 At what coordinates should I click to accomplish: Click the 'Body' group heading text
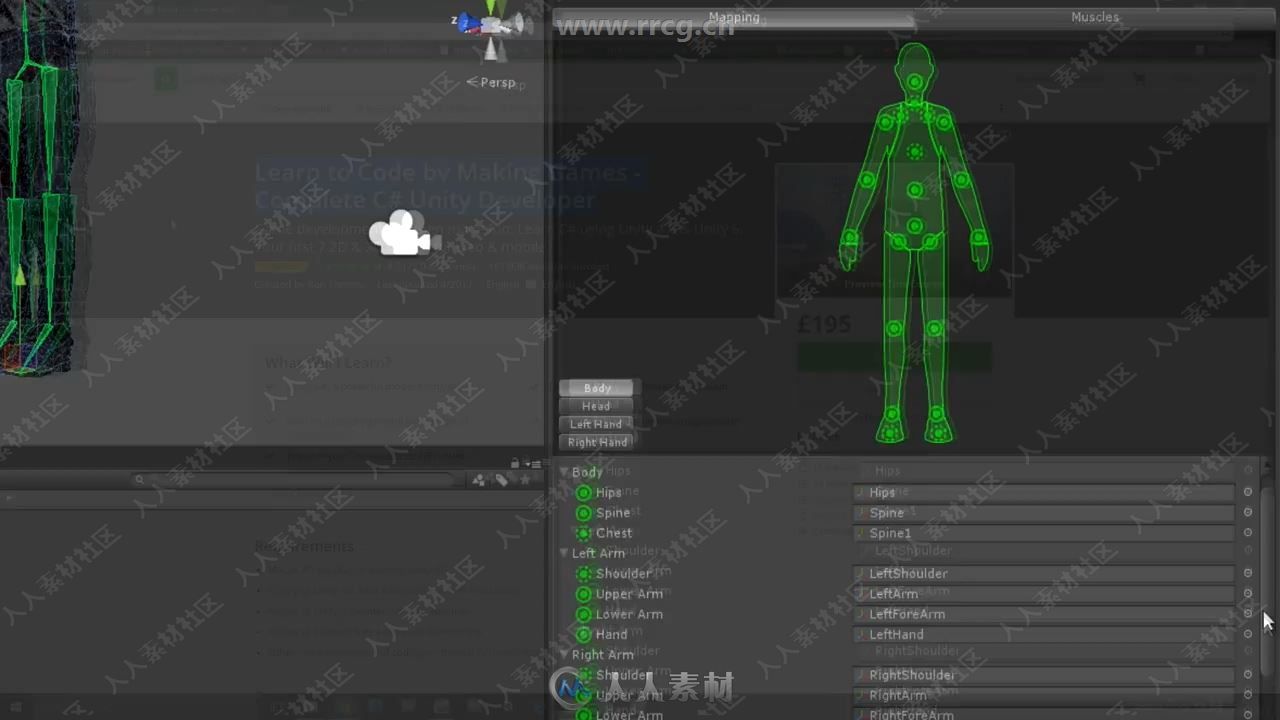click(x=587, y=472)
